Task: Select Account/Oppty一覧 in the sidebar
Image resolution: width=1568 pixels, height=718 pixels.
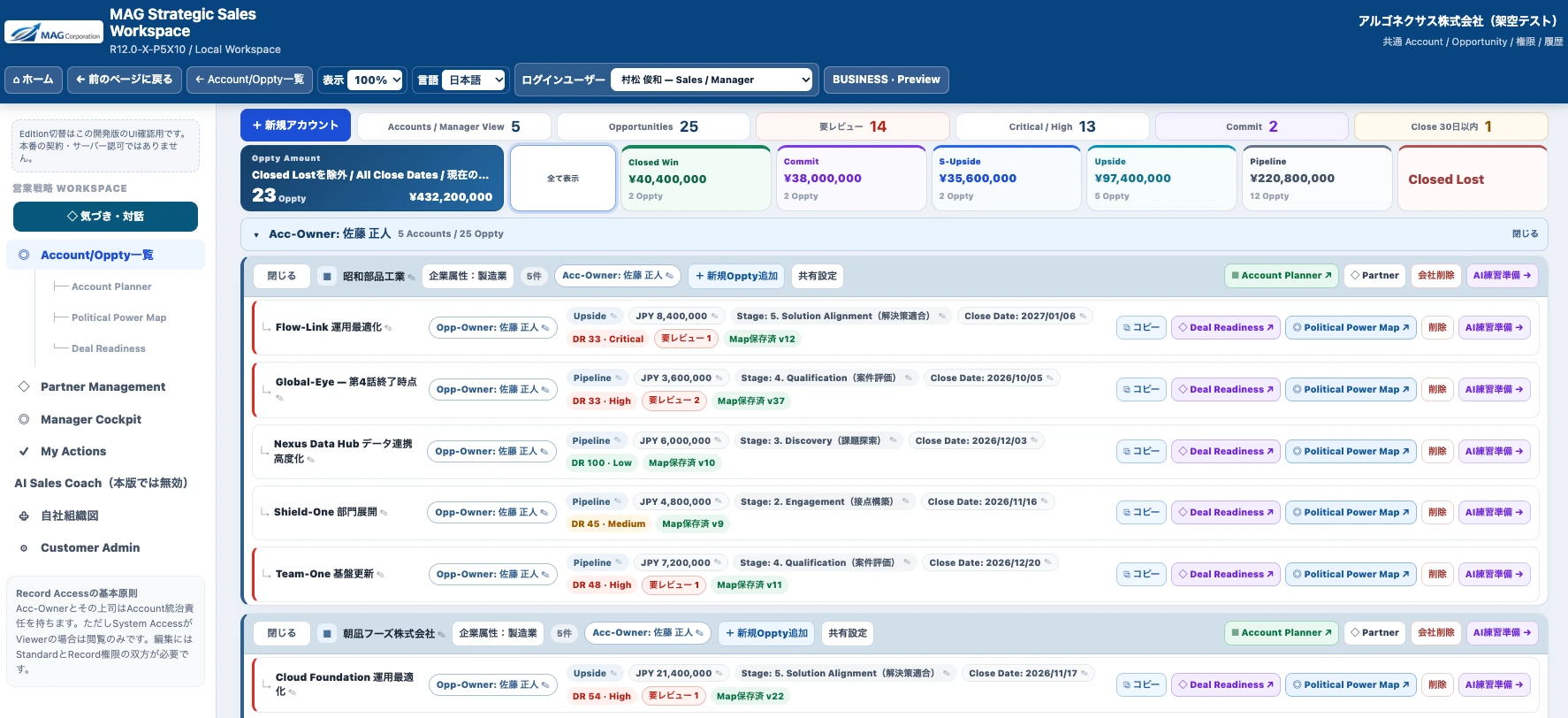Action: coord(106,255)
